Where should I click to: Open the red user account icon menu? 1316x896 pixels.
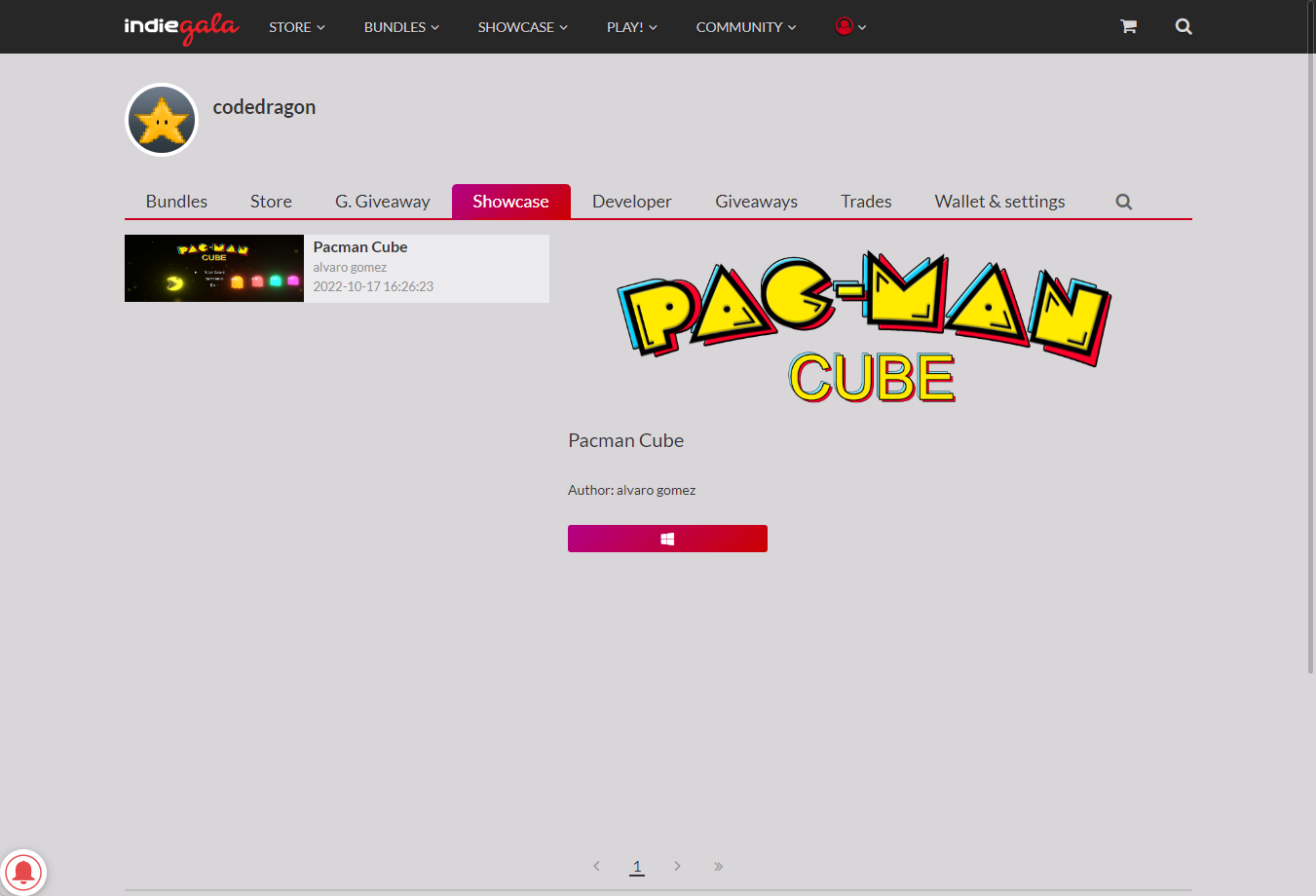(850, 26)
